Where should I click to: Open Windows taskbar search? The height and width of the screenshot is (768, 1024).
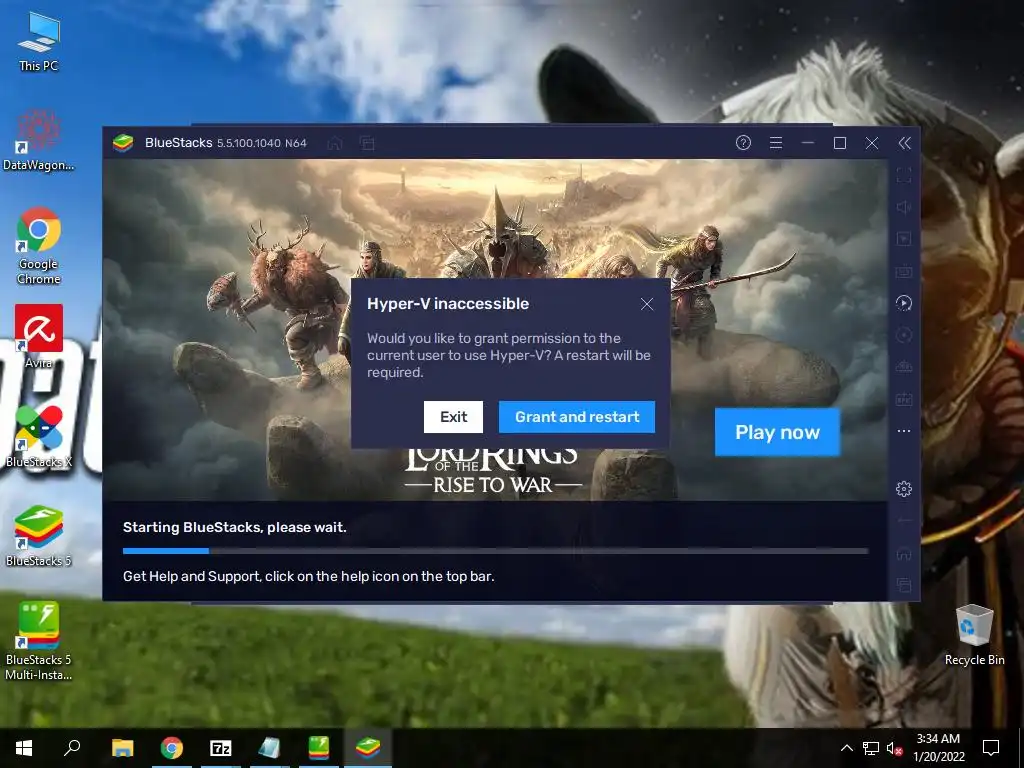pyautogui.click(x=72, y=748)
